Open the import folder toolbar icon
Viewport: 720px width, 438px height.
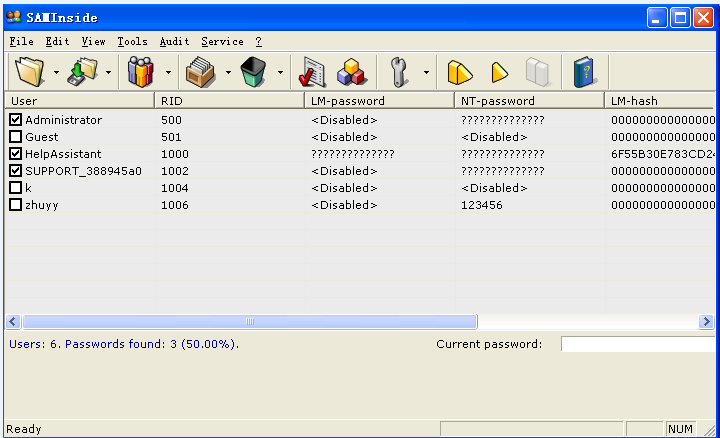[30, 72]
